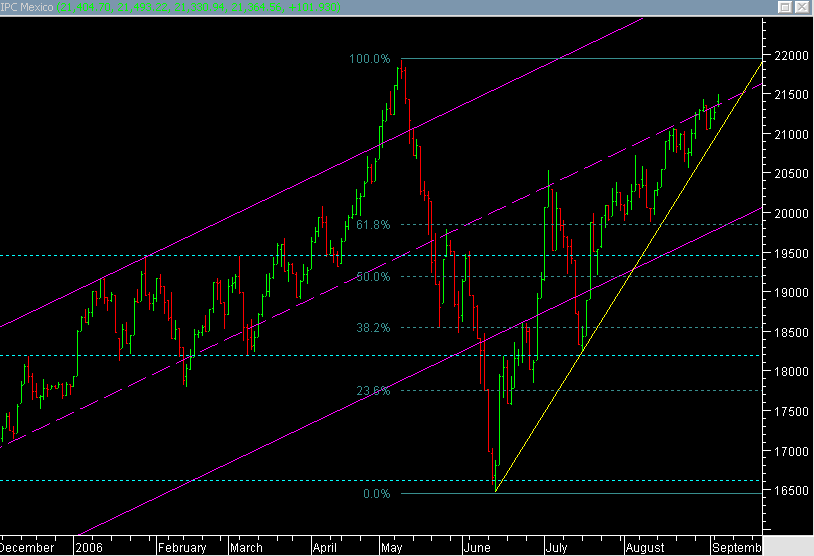
Task: Select the 23.6% Fibonacci level label
Action: [x=373, y=391]
